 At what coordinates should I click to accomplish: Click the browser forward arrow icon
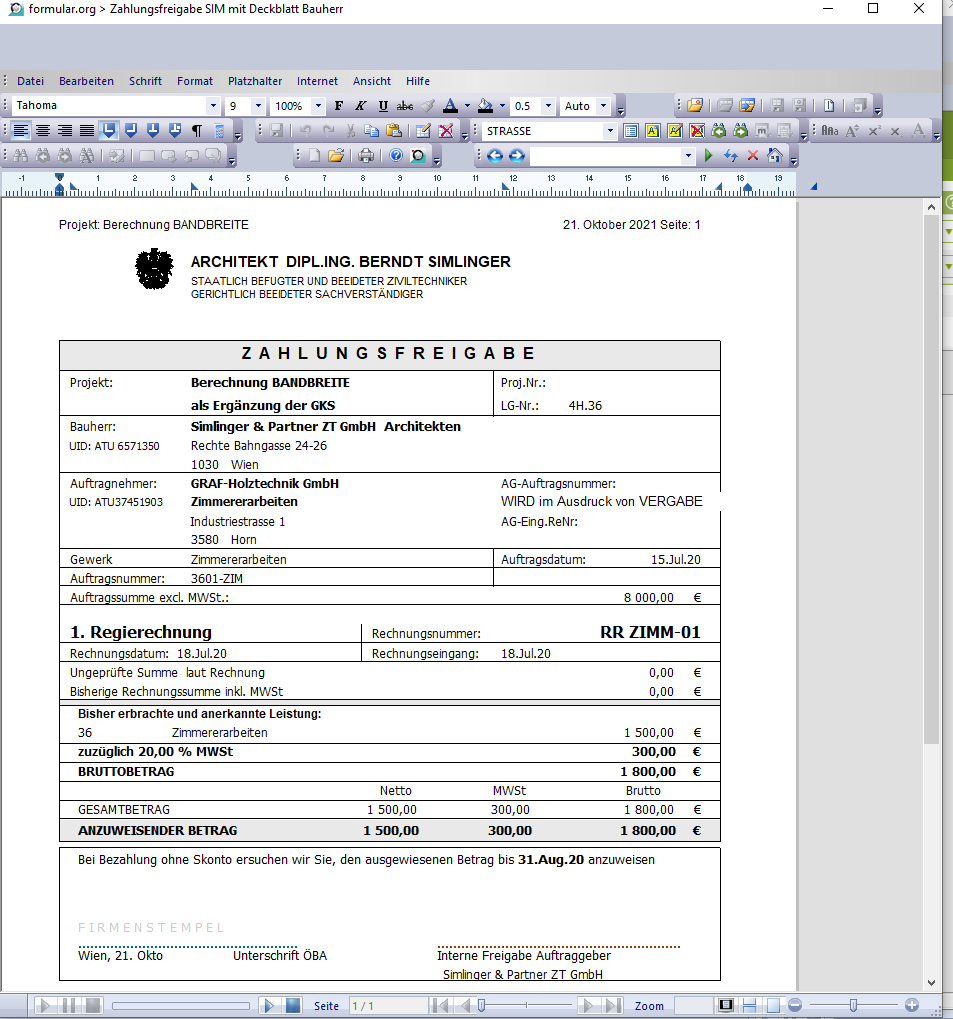(x=517, y=155)
